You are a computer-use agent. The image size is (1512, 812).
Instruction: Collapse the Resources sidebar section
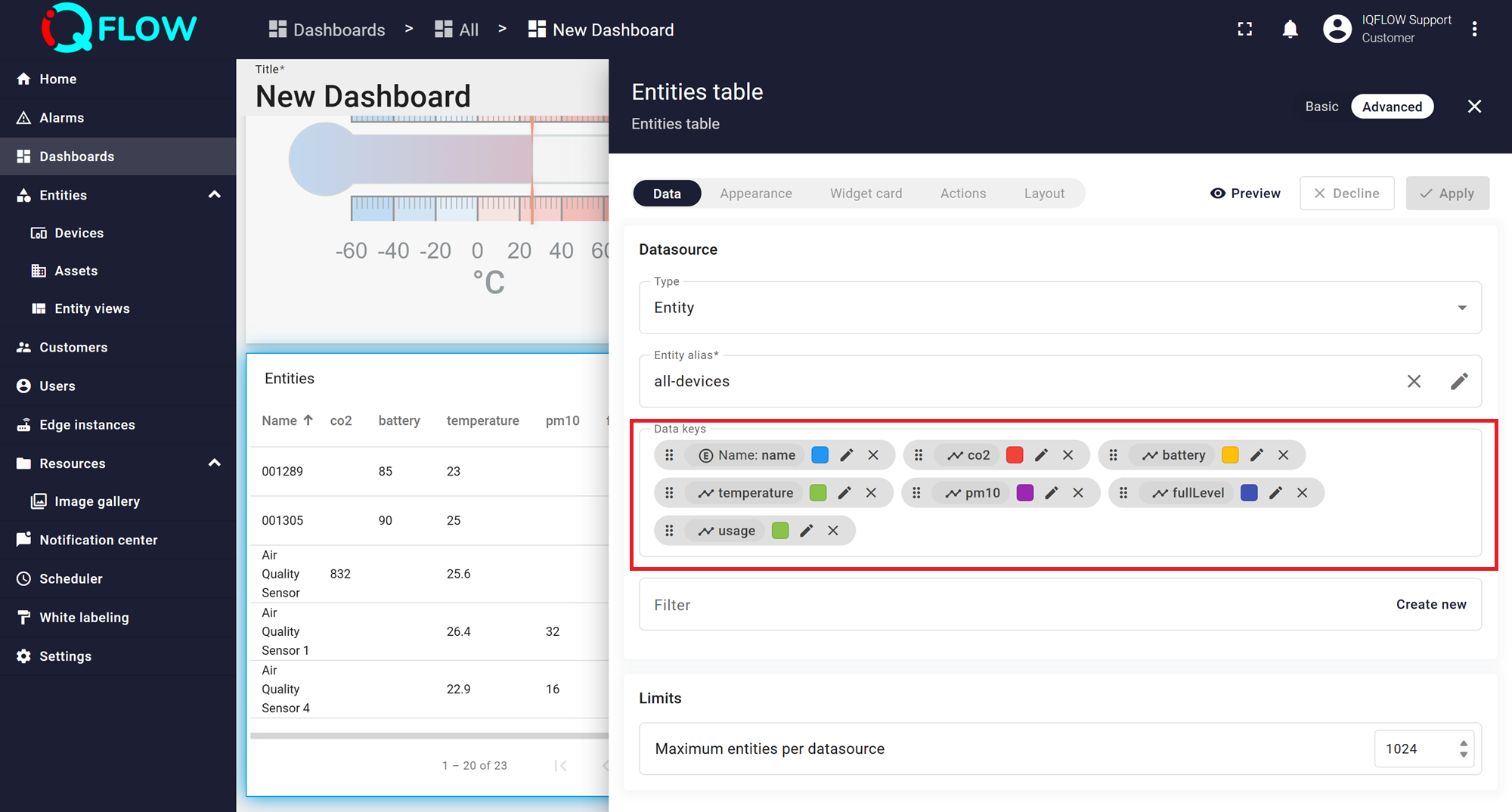click(215, 463)
